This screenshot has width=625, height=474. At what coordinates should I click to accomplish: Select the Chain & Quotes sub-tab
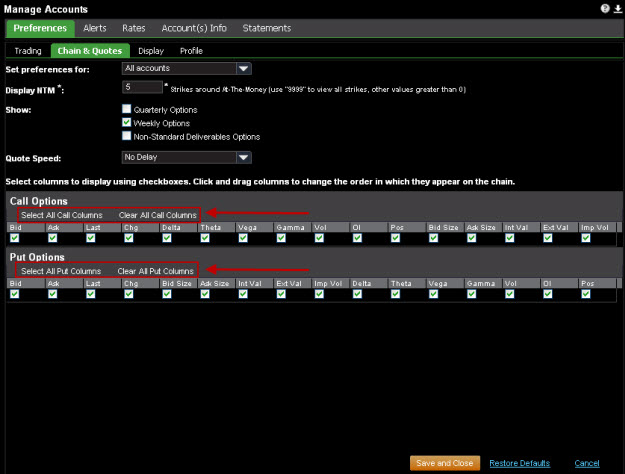coord(90,51)
